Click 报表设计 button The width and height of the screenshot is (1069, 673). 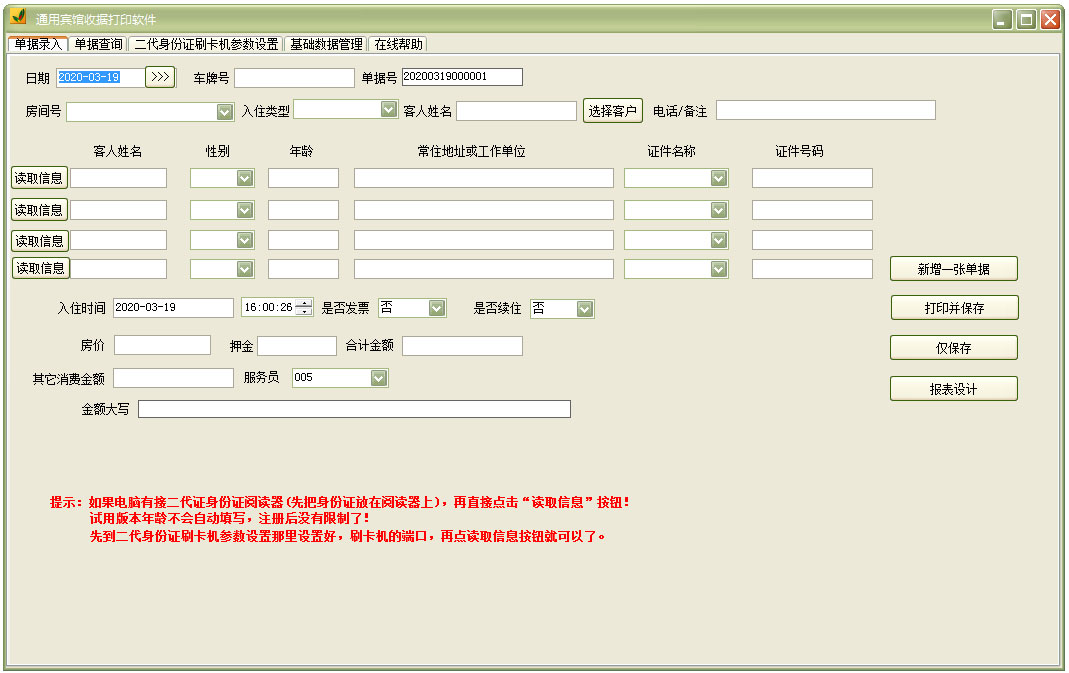point(954,389)
